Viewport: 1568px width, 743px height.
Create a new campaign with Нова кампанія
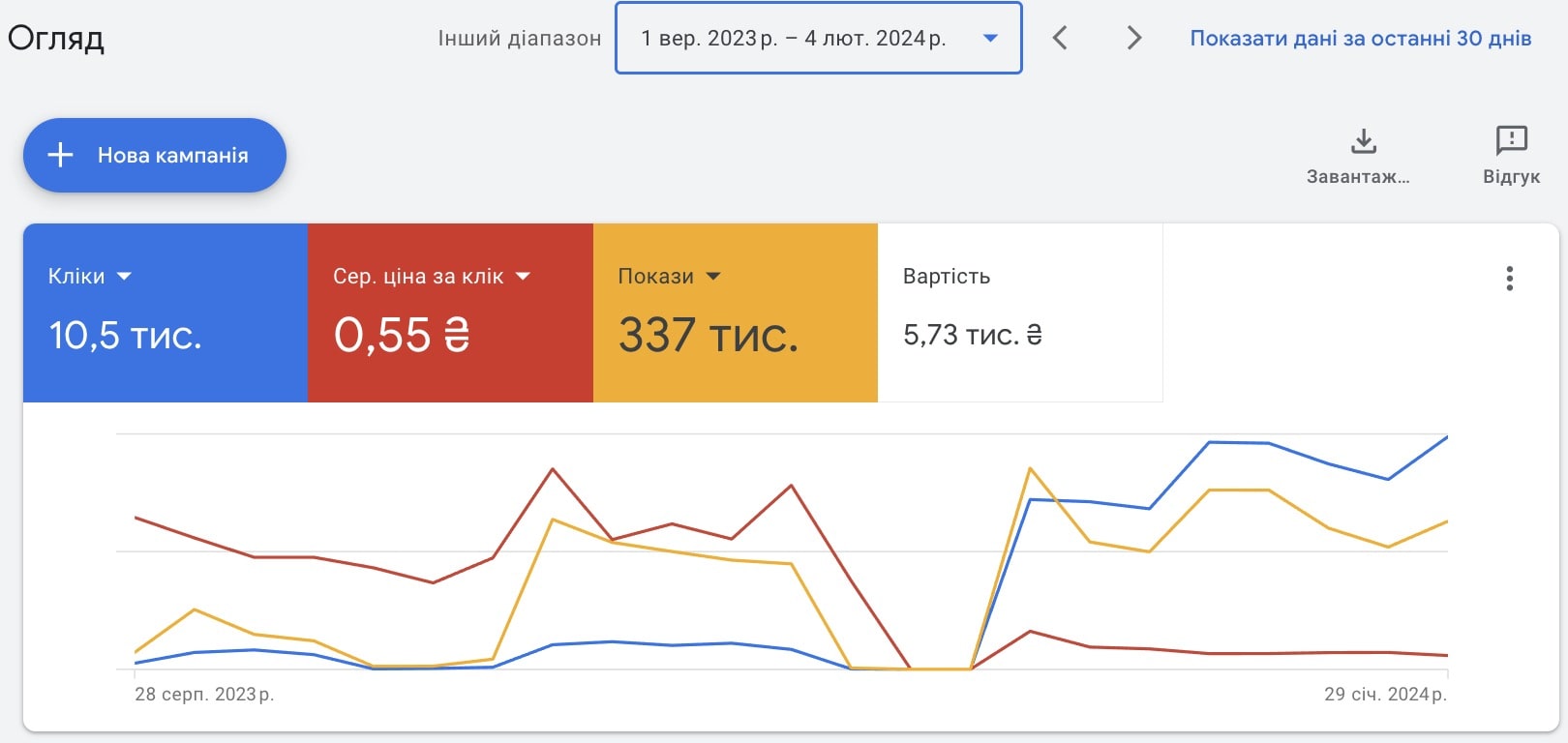tap(155, 155)
